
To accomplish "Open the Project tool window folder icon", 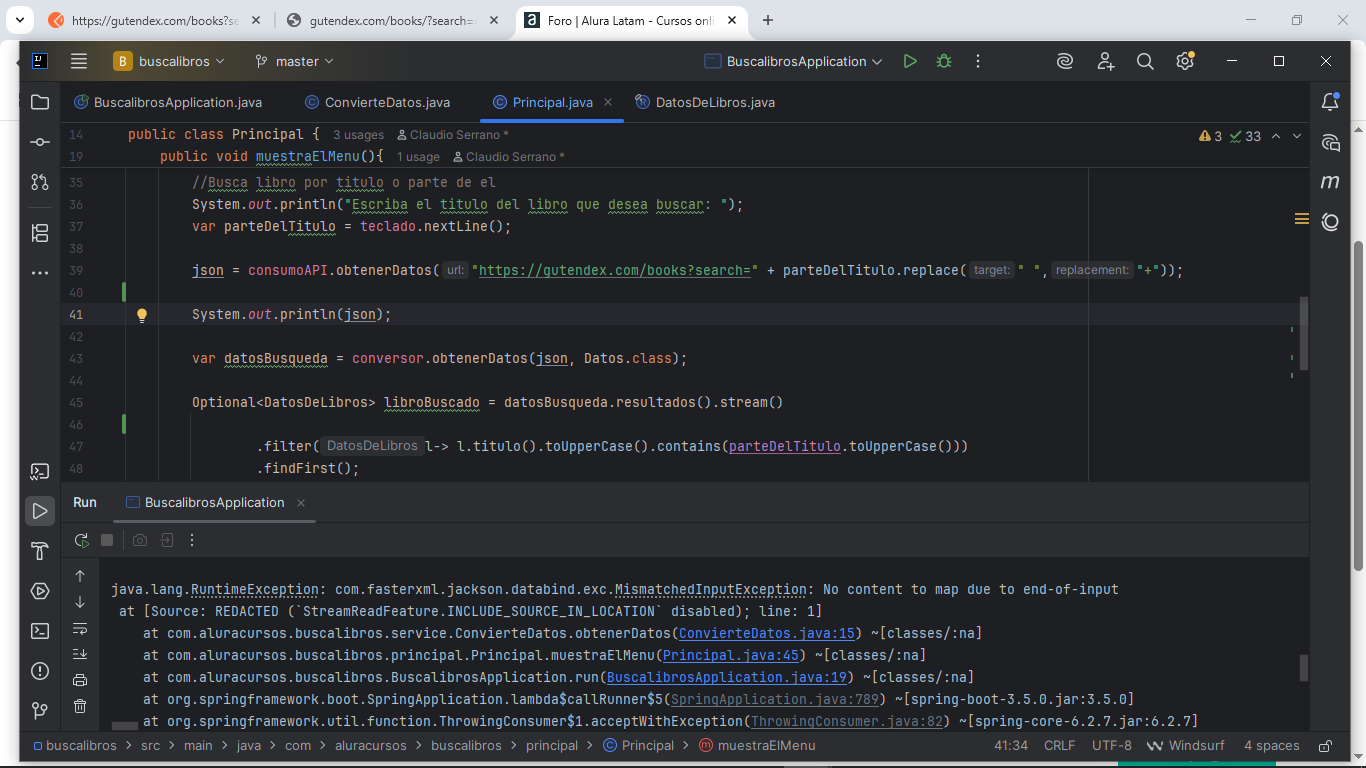I will 40,102.
